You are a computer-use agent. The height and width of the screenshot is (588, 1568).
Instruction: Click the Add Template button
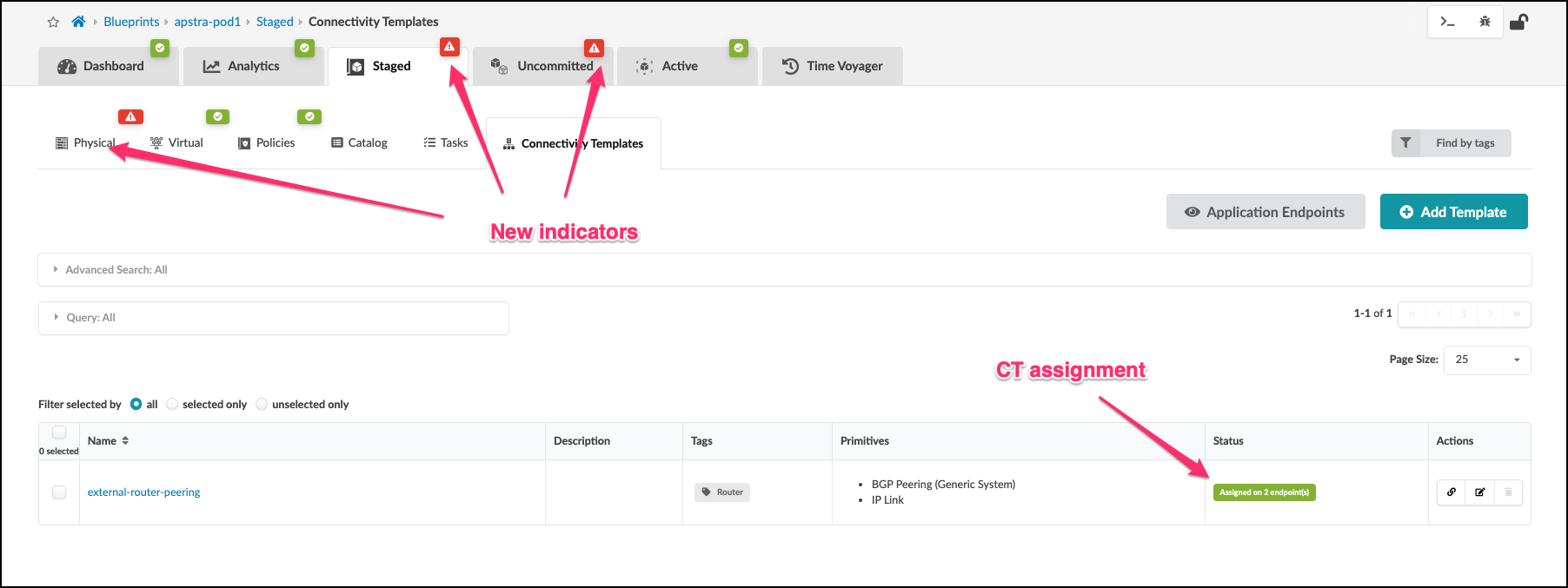pyautogui.click(x=1453, y=212)
